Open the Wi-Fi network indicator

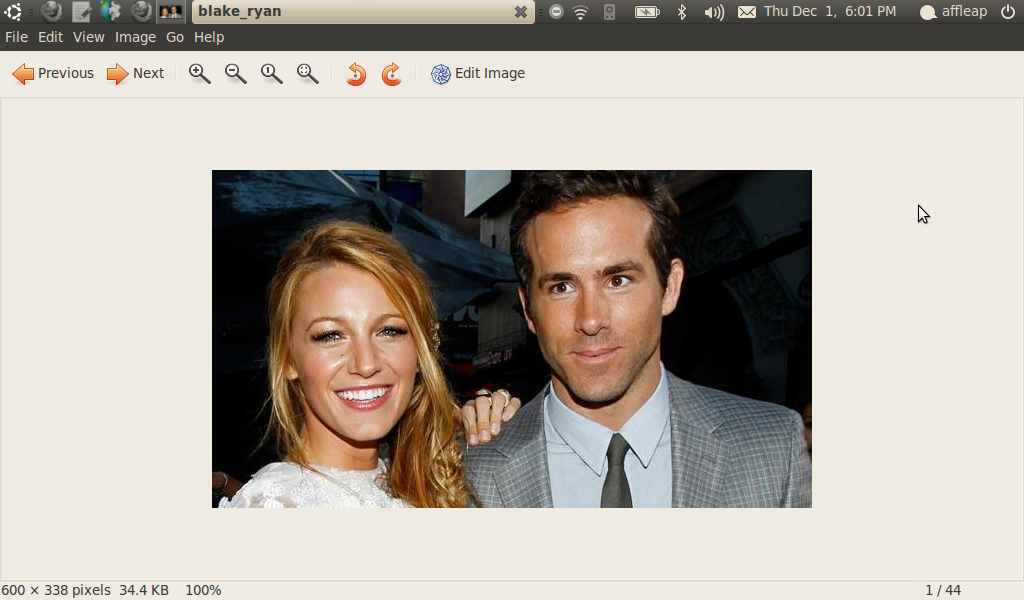(581, 11)
